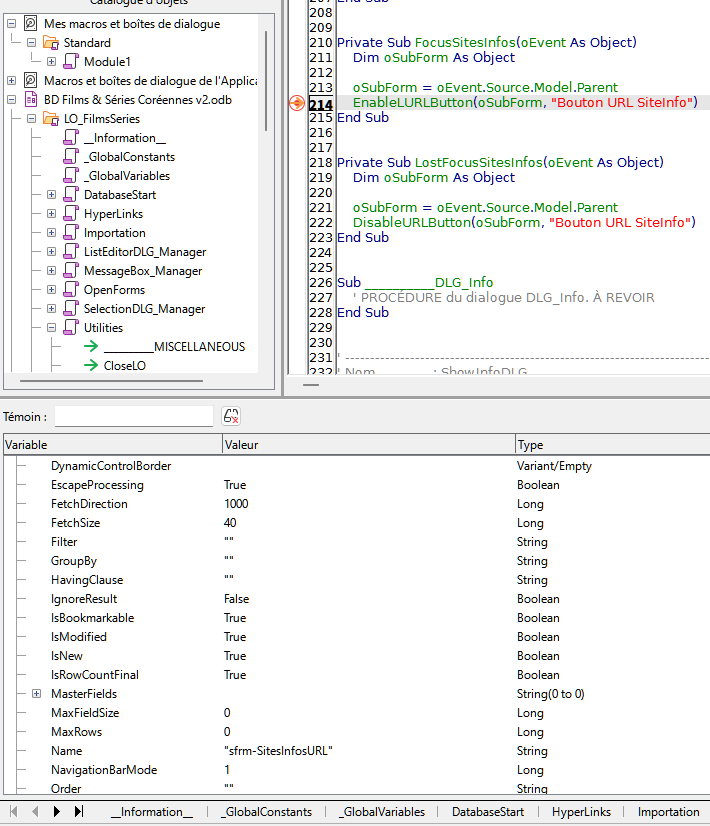Click the Standard library folder icon
710x826 pixels.
coord(51,43)
